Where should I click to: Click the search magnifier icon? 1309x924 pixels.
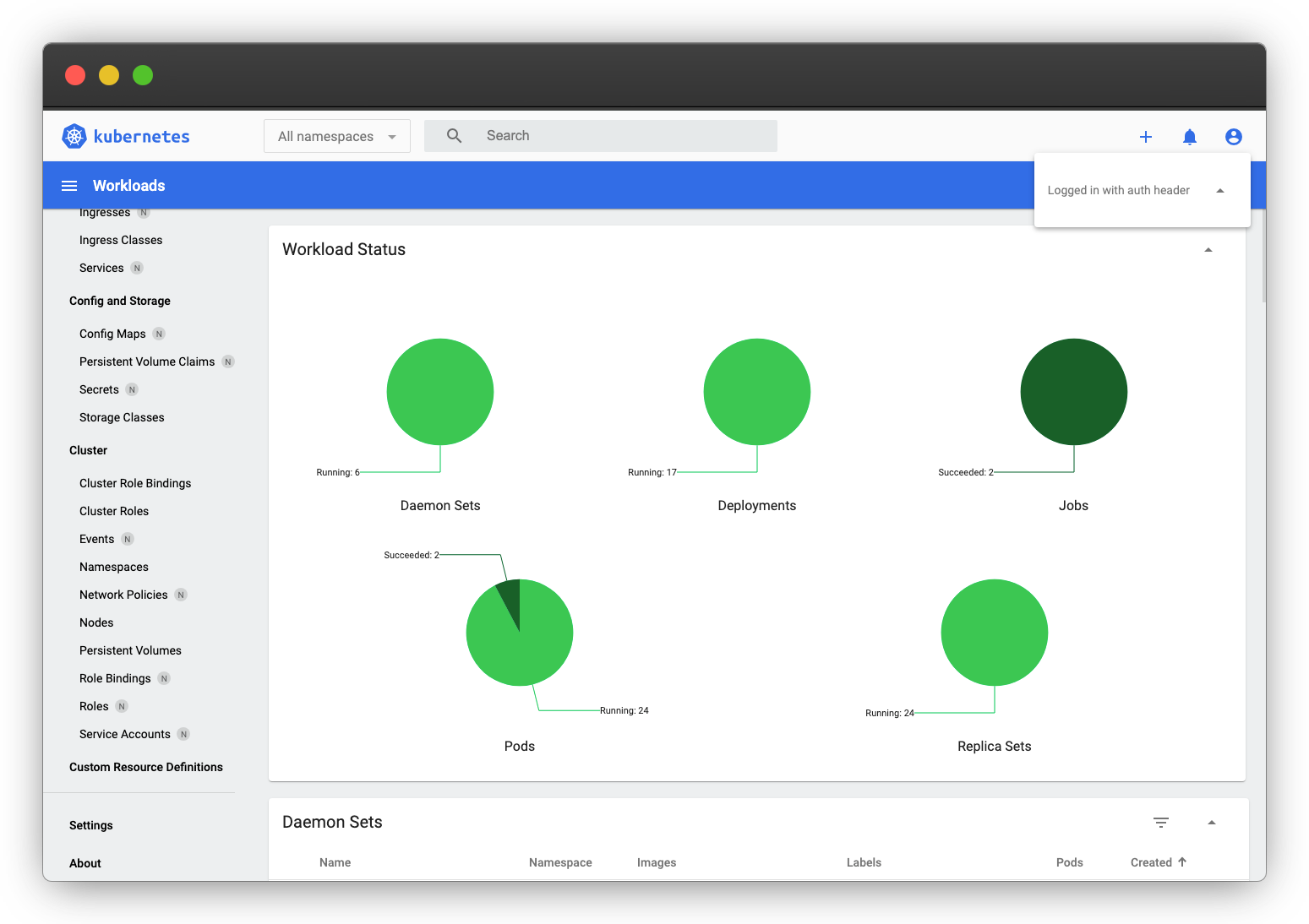(x=454, y=135)
